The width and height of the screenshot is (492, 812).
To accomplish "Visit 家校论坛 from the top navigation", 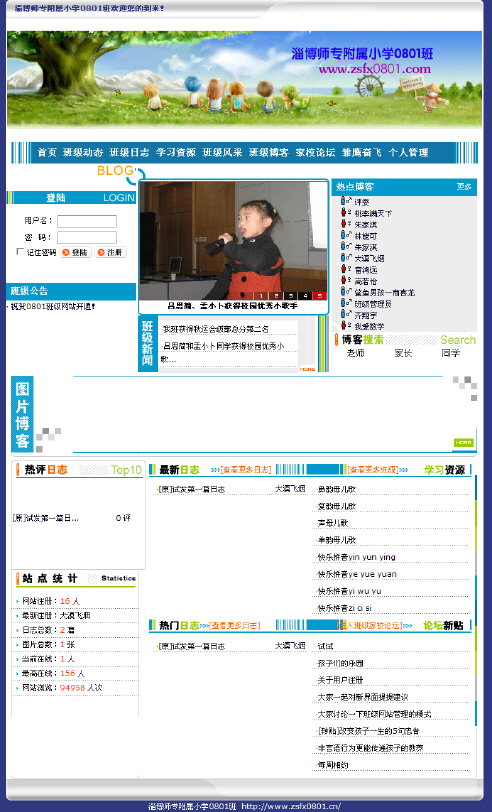I will 315,152.
